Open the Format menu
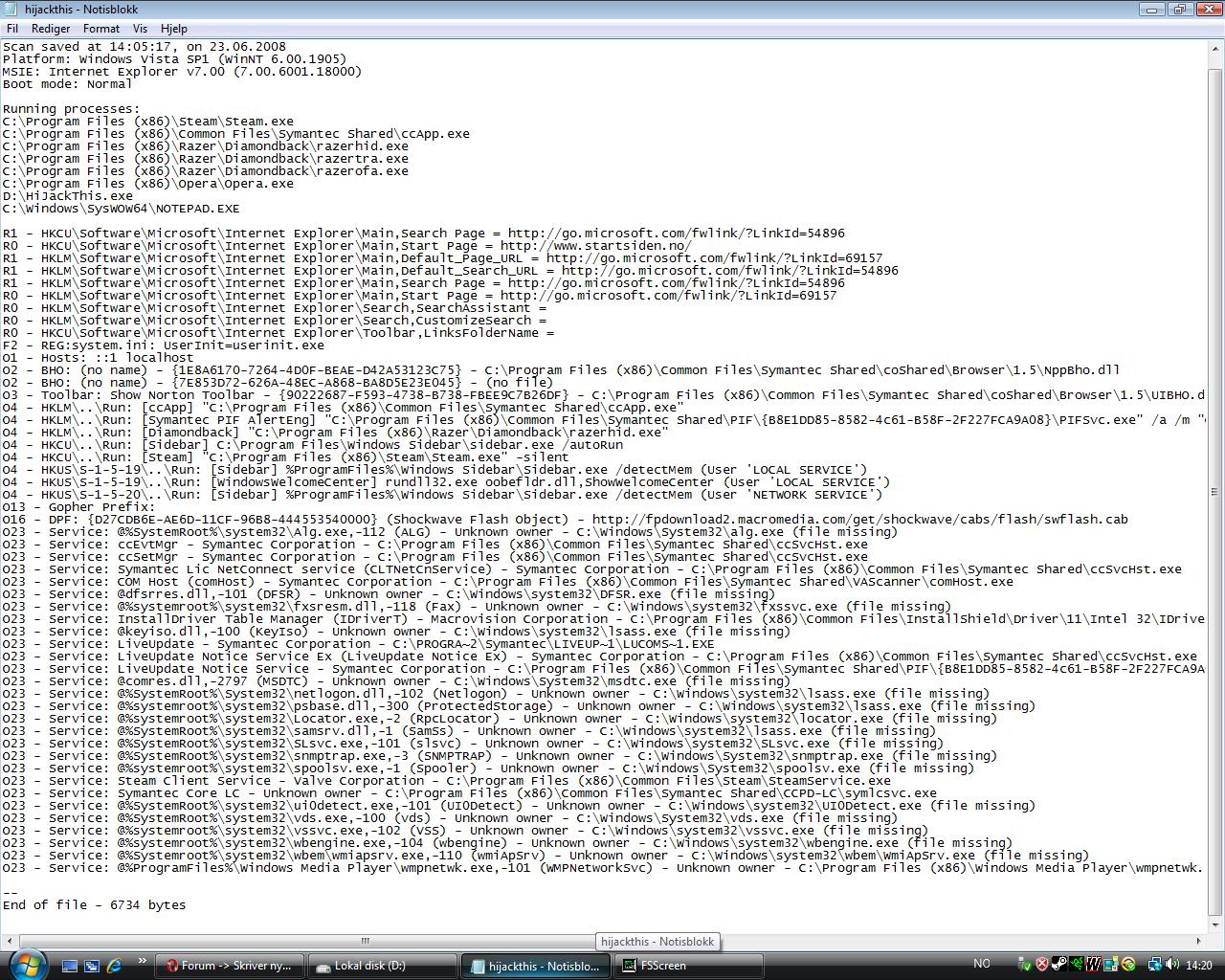Viewport: 1225px width, 980px height. 100,29
